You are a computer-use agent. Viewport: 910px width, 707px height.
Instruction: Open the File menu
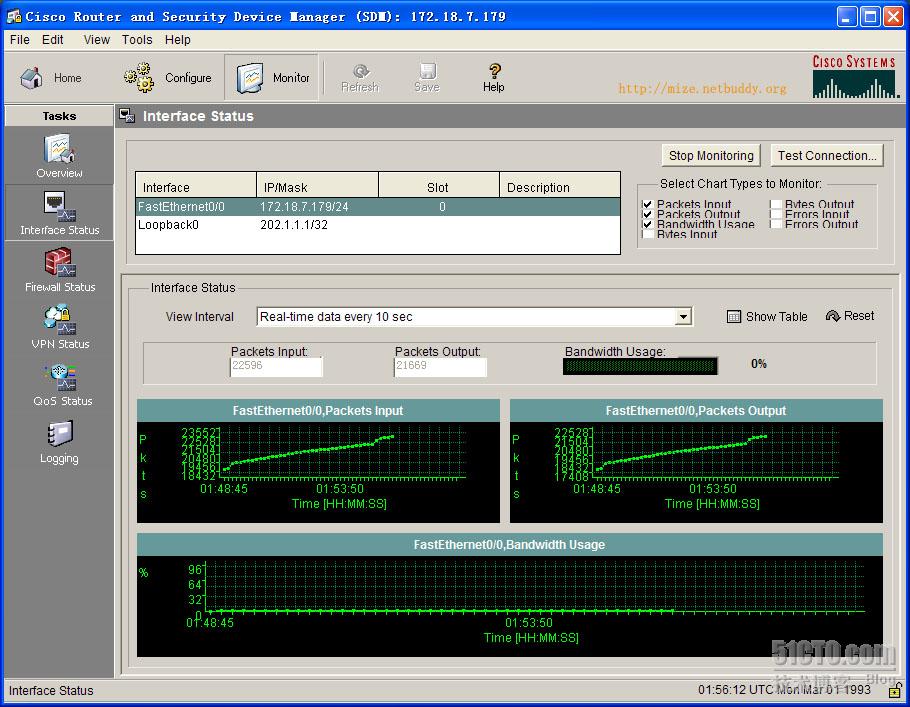coord(20,39)
